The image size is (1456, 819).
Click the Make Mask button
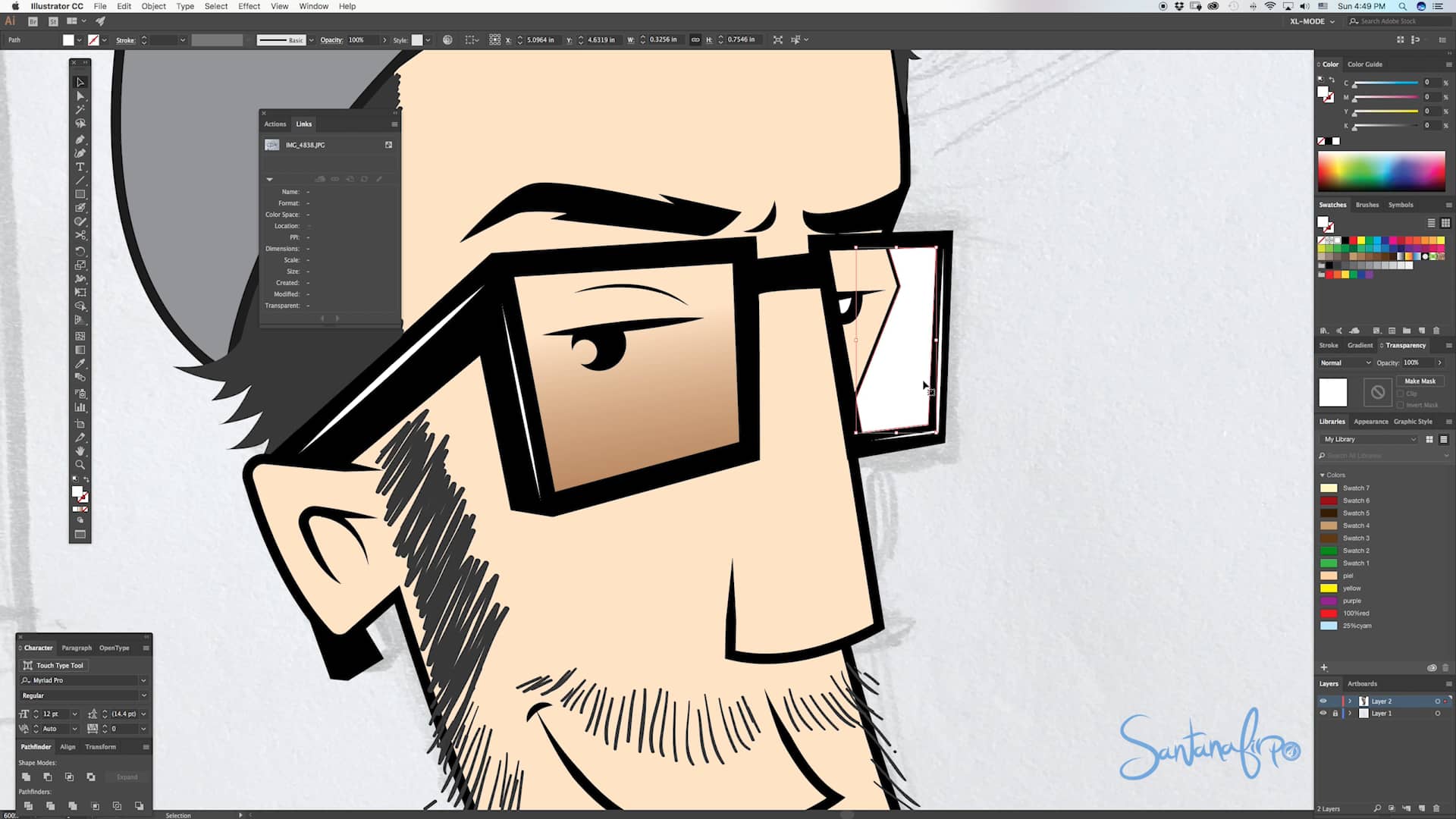1420,381
